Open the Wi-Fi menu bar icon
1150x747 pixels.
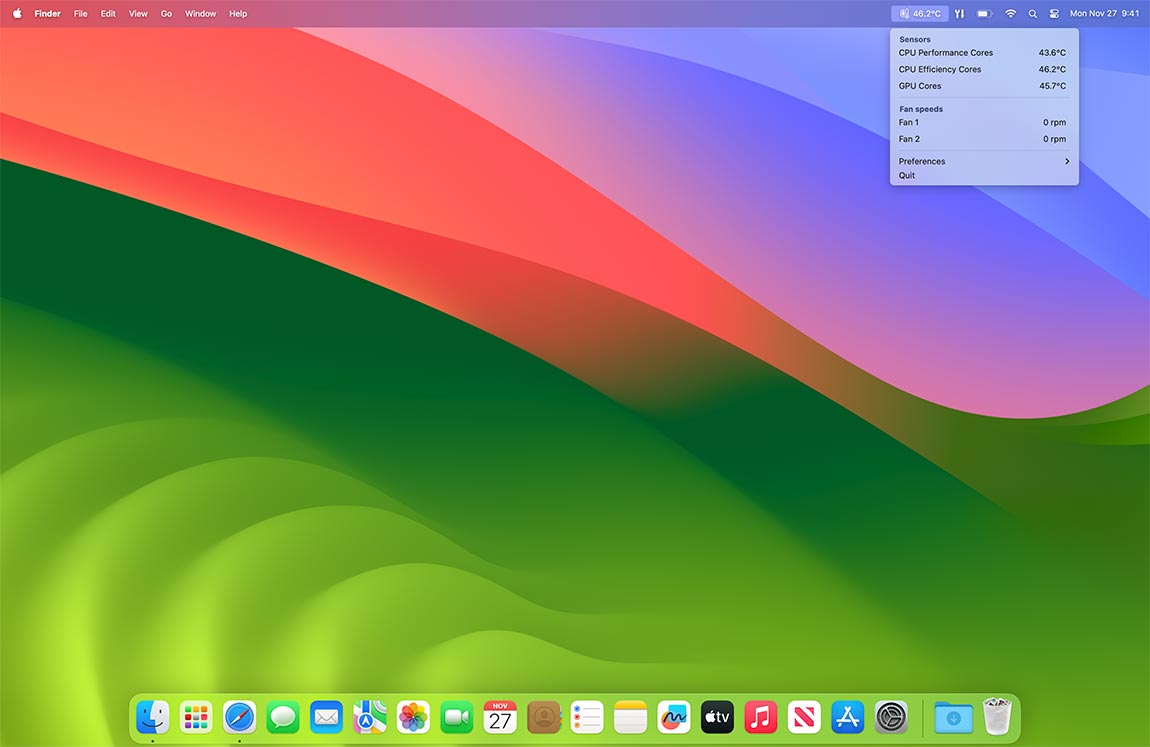coord(1010,13)
